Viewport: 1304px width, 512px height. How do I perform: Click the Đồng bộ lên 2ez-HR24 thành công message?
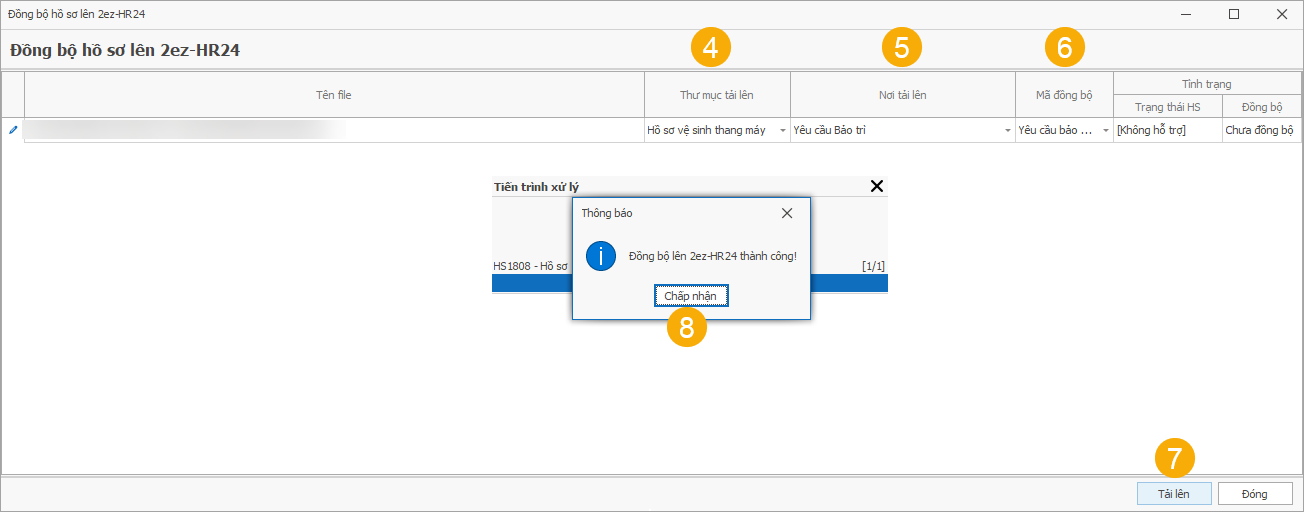coord(712,257)
